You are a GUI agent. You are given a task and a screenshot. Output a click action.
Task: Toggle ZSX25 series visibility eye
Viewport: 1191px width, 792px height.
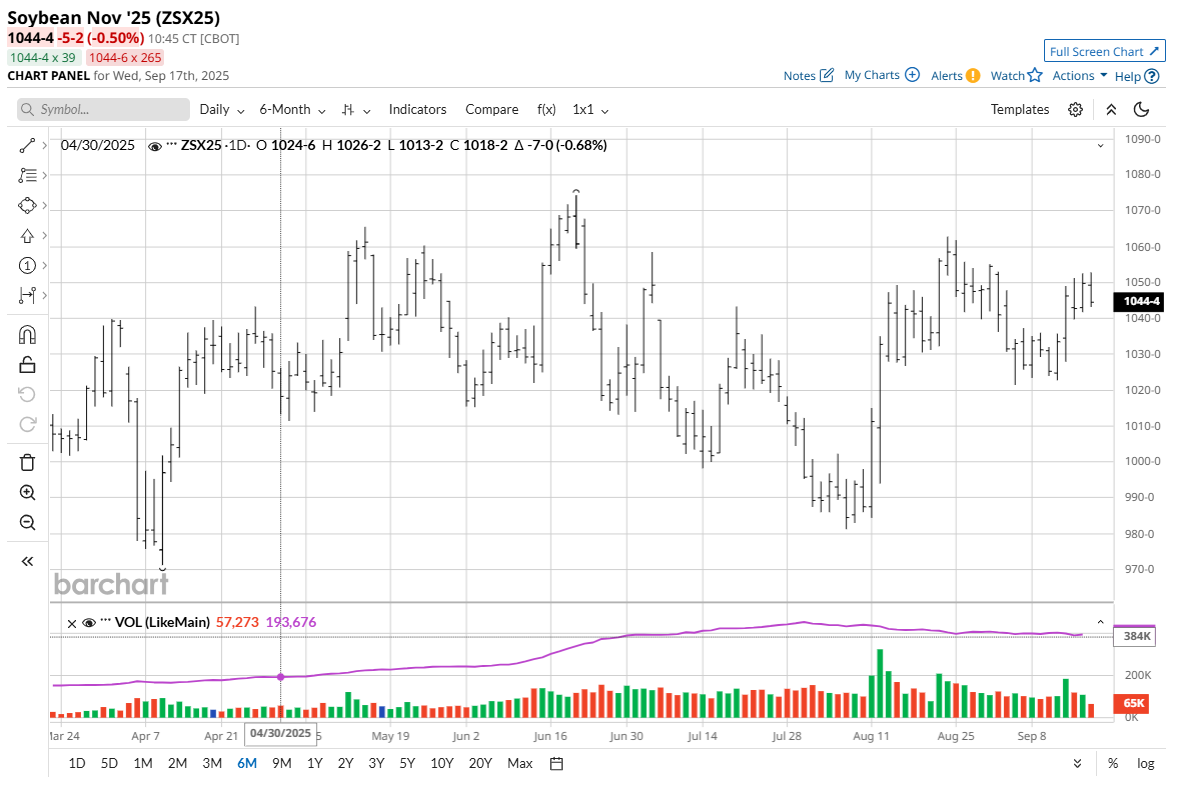154,146
